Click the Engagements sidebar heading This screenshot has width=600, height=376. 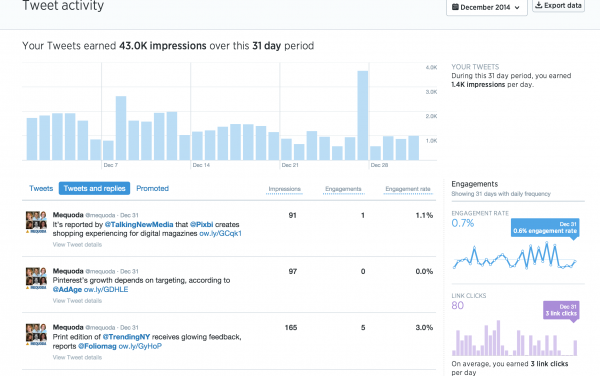click(474, 184)
